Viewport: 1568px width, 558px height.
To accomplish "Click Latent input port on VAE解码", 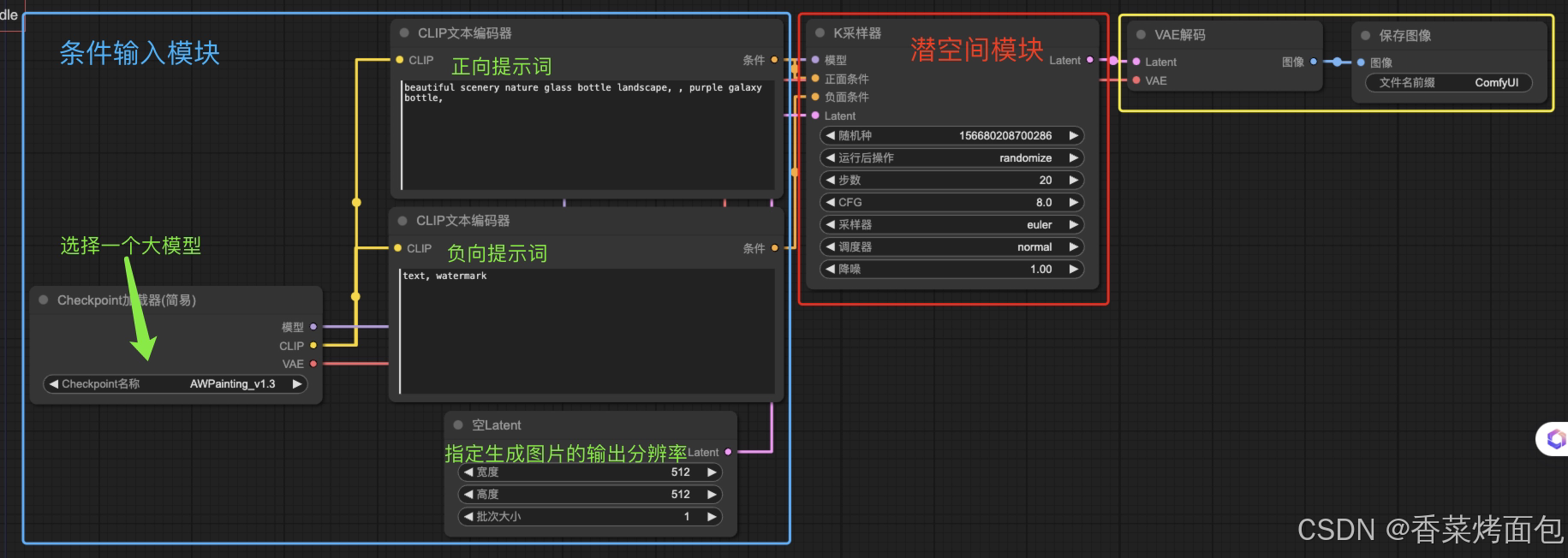I will click(x=1136, y=62).
